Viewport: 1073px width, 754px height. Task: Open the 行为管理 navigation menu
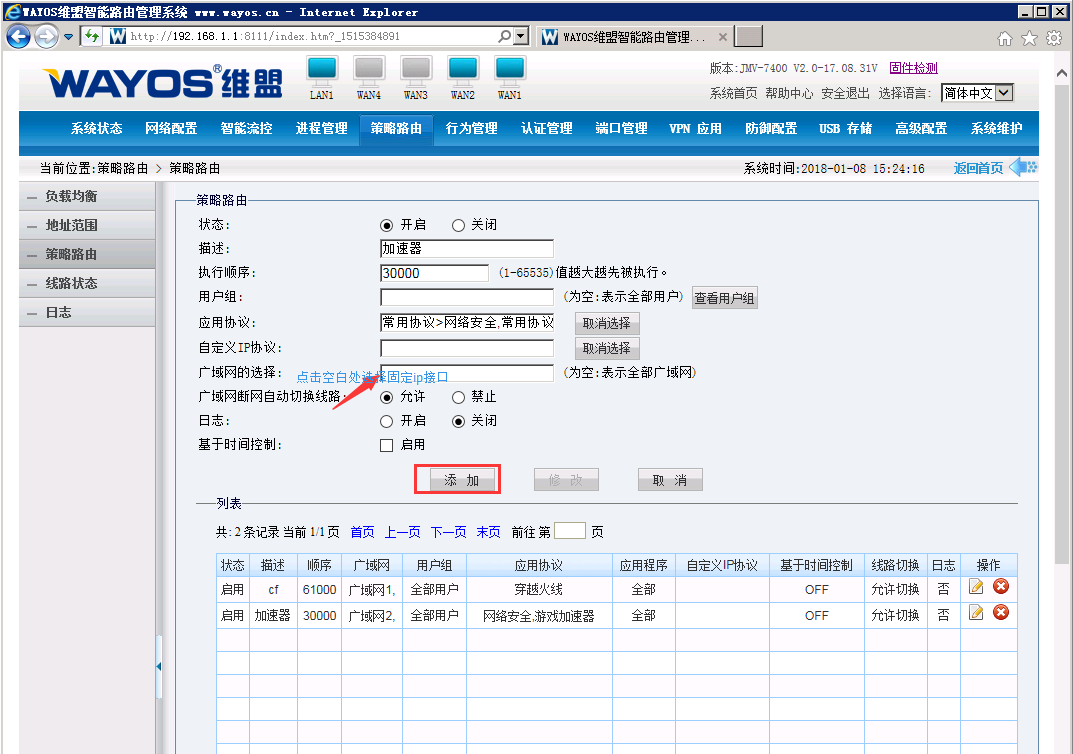[x=471, y=129]
